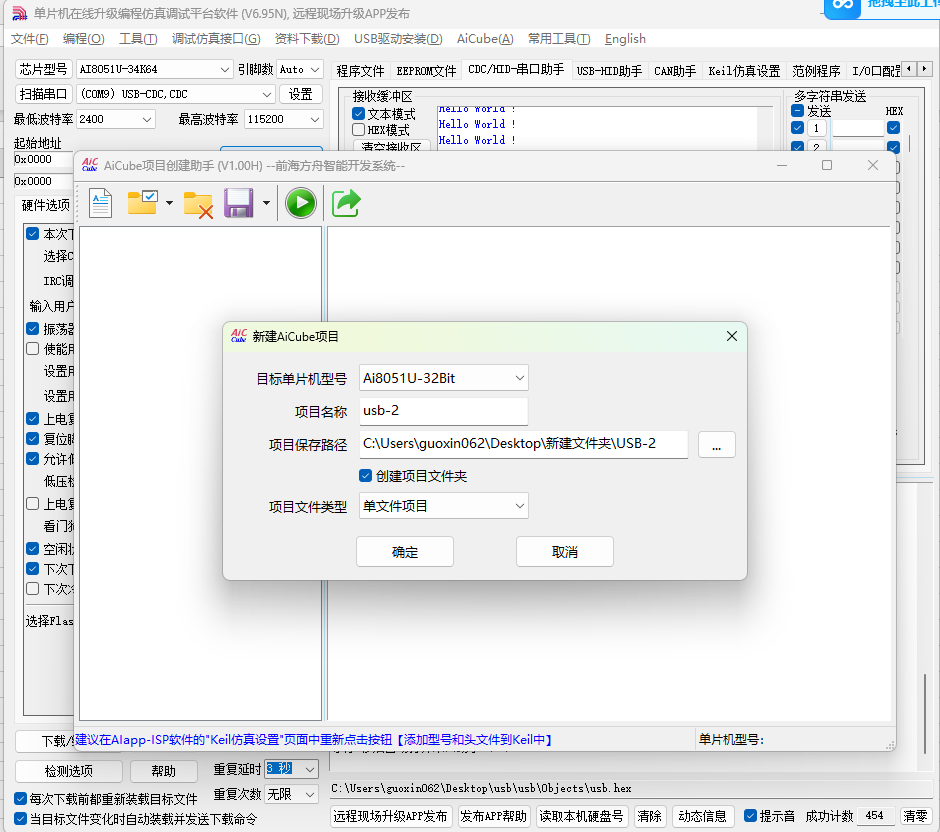Click the AiCube logo in project assistant title bar
Screen dimensions: 940x832
pyautogui.click(x=90, y=165)
